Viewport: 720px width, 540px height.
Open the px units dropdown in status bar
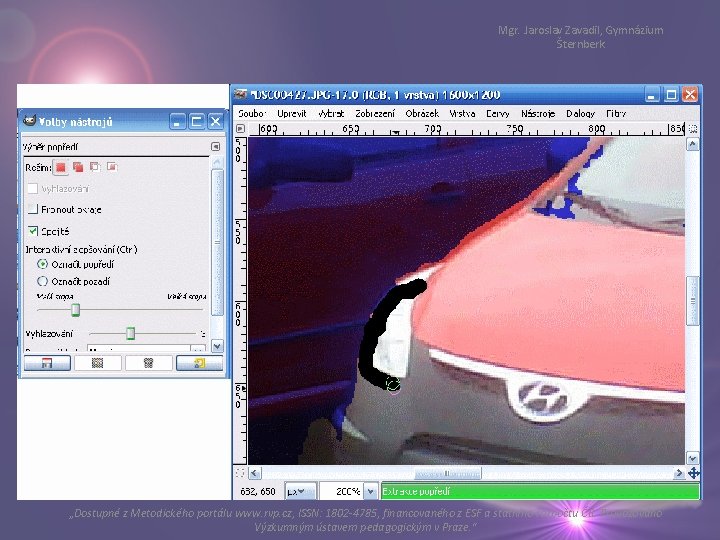click(x=301, y=491)
